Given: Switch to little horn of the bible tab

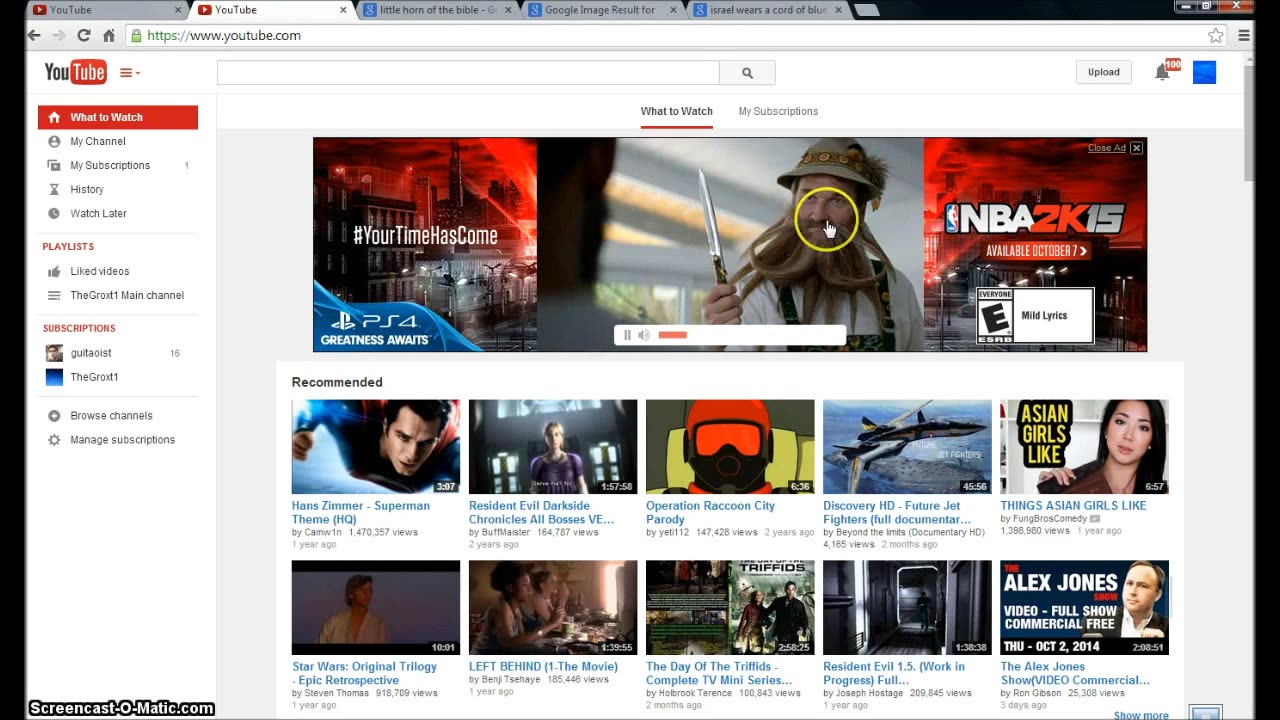Looking at the screenshot, I should [438, 10].
